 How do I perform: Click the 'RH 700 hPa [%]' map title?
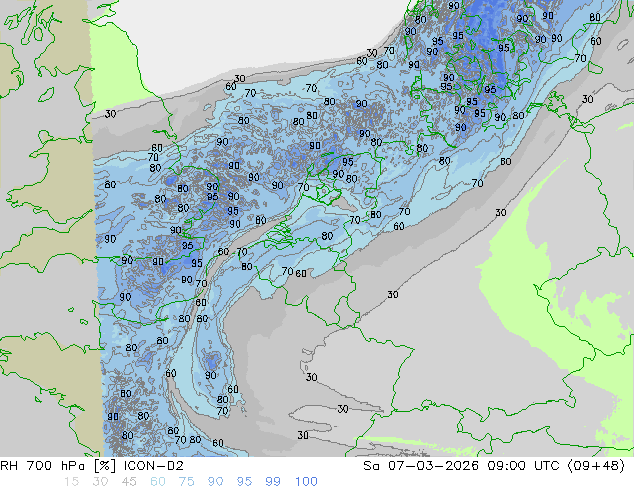(58, 466)
